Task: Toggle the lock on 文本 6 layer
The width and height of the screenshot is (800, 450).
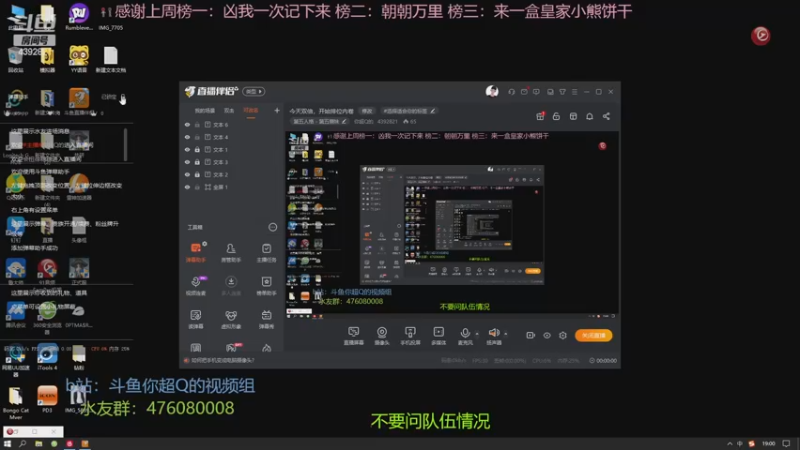Action: point(197,124)
